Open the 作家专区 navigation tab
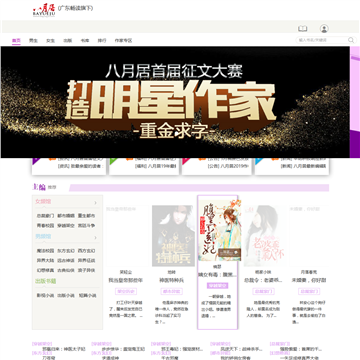The height and width of the screenshot is (360, 360). [123, 40]
